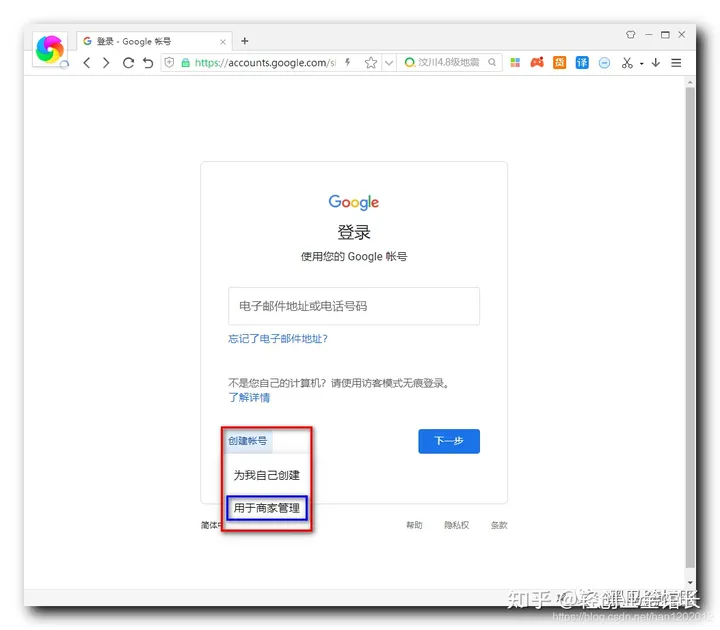Expand the address bar dropdown arrow
Viewport: 720px width, 630px height.
coord(389,62)
